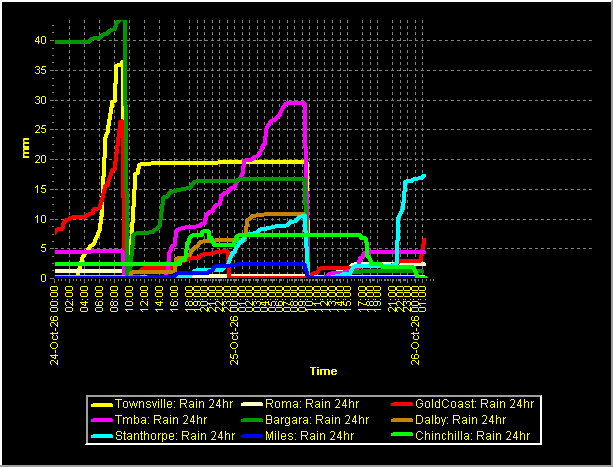
Task: Click the 14:00 x-axis time label
Action: pyautogui.click(x=160, y=299)
